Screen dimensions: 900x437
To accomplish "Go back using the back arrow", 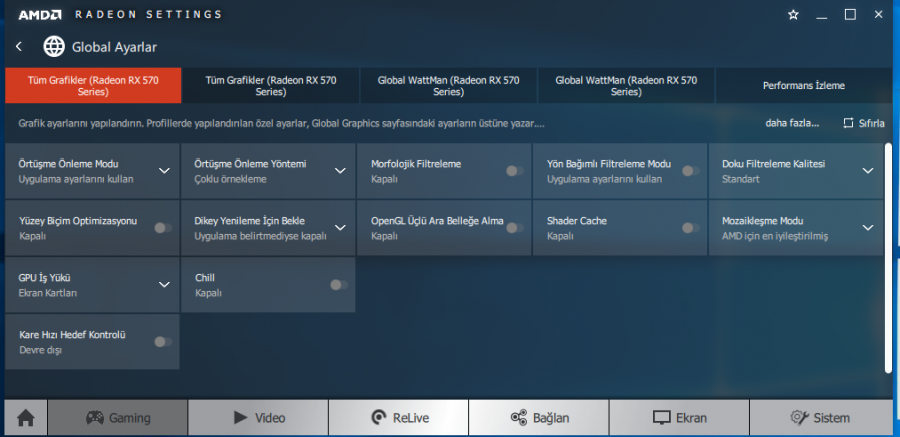I will point(19,47).
